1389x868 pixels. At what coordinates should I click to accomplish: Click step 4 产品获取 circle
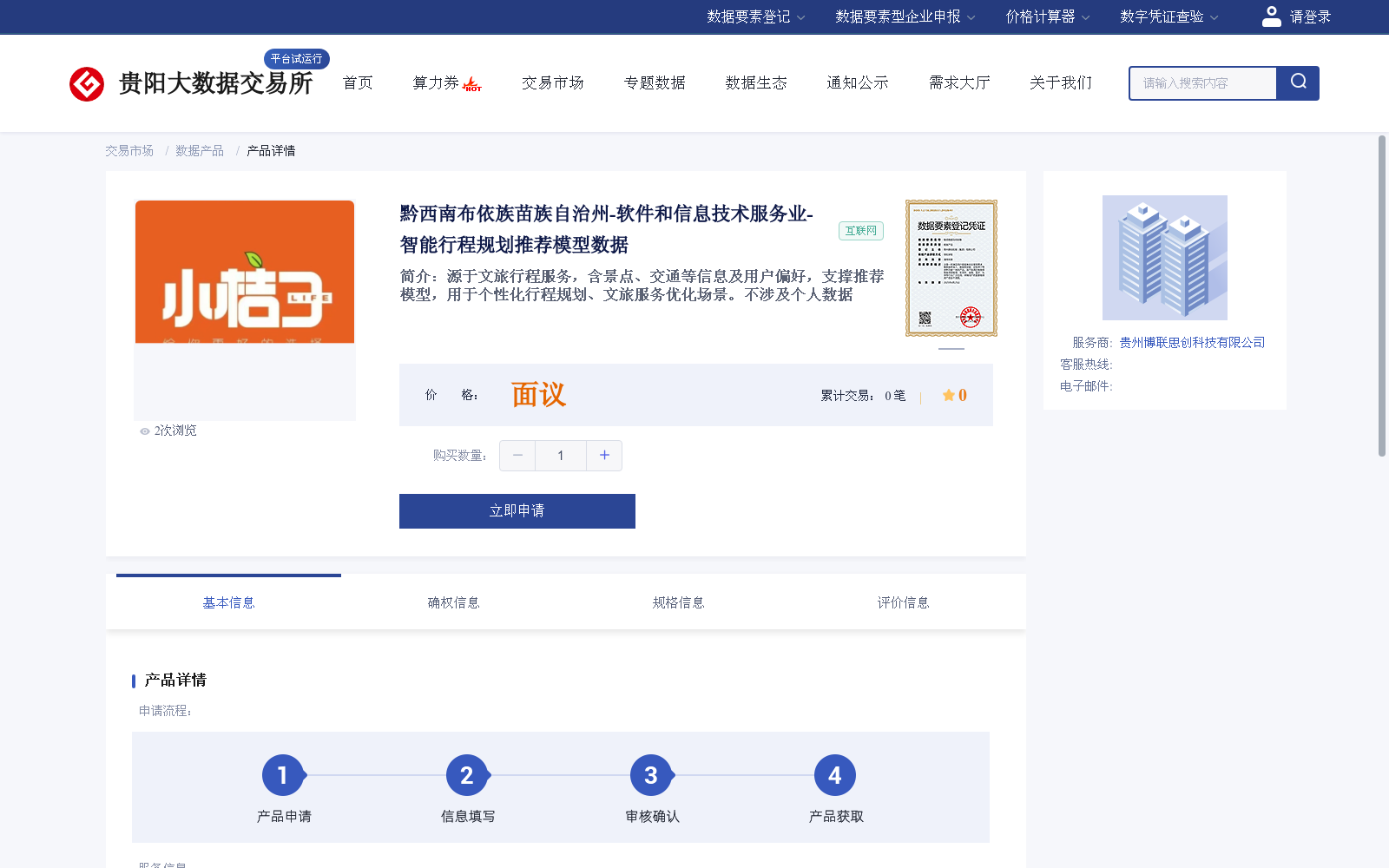[835, 775]
